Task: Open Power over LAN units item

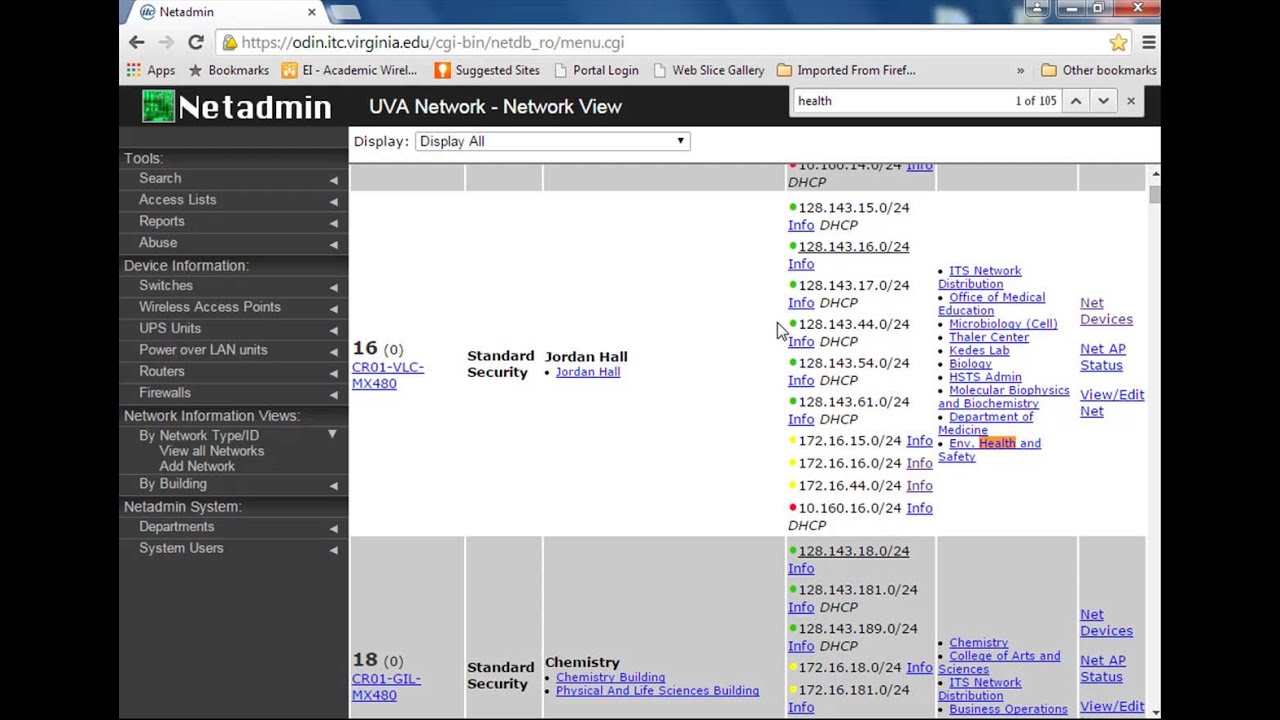Action: pos(203,350)
